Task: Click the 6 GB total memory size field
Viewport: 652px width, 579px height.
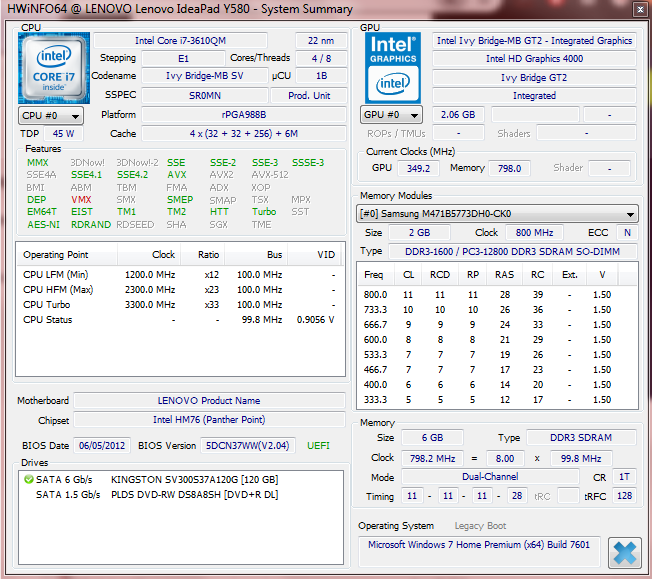Action: (432, 438)
